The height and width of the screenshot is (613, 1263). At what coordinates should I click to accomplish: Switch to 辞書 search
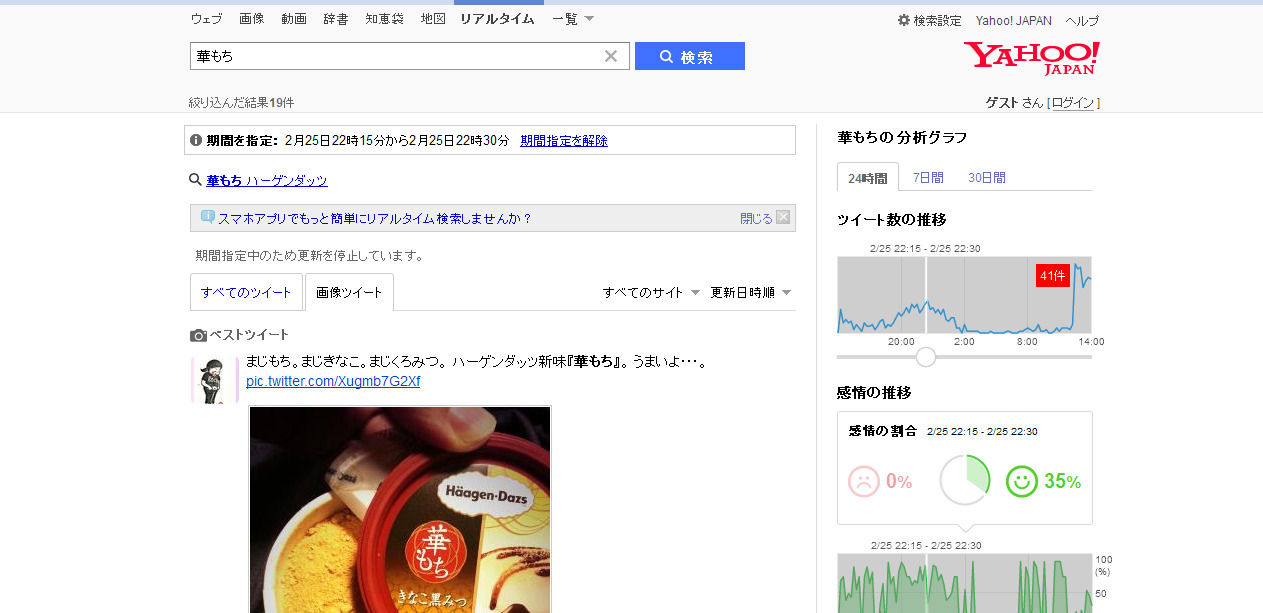click(336, 18)
